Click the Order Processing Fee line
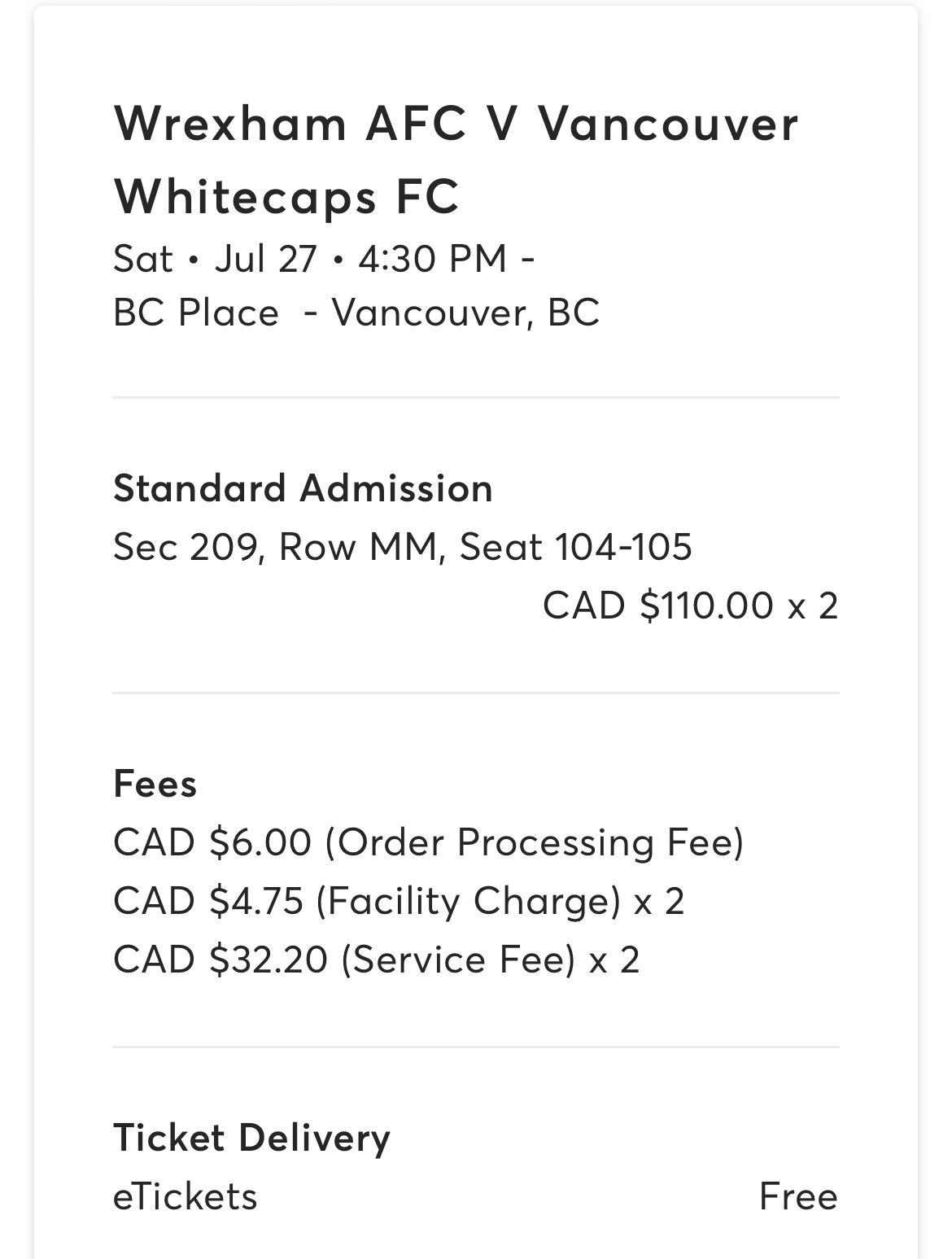This screenshot has width=952, height=1259. tap(428, 842)
